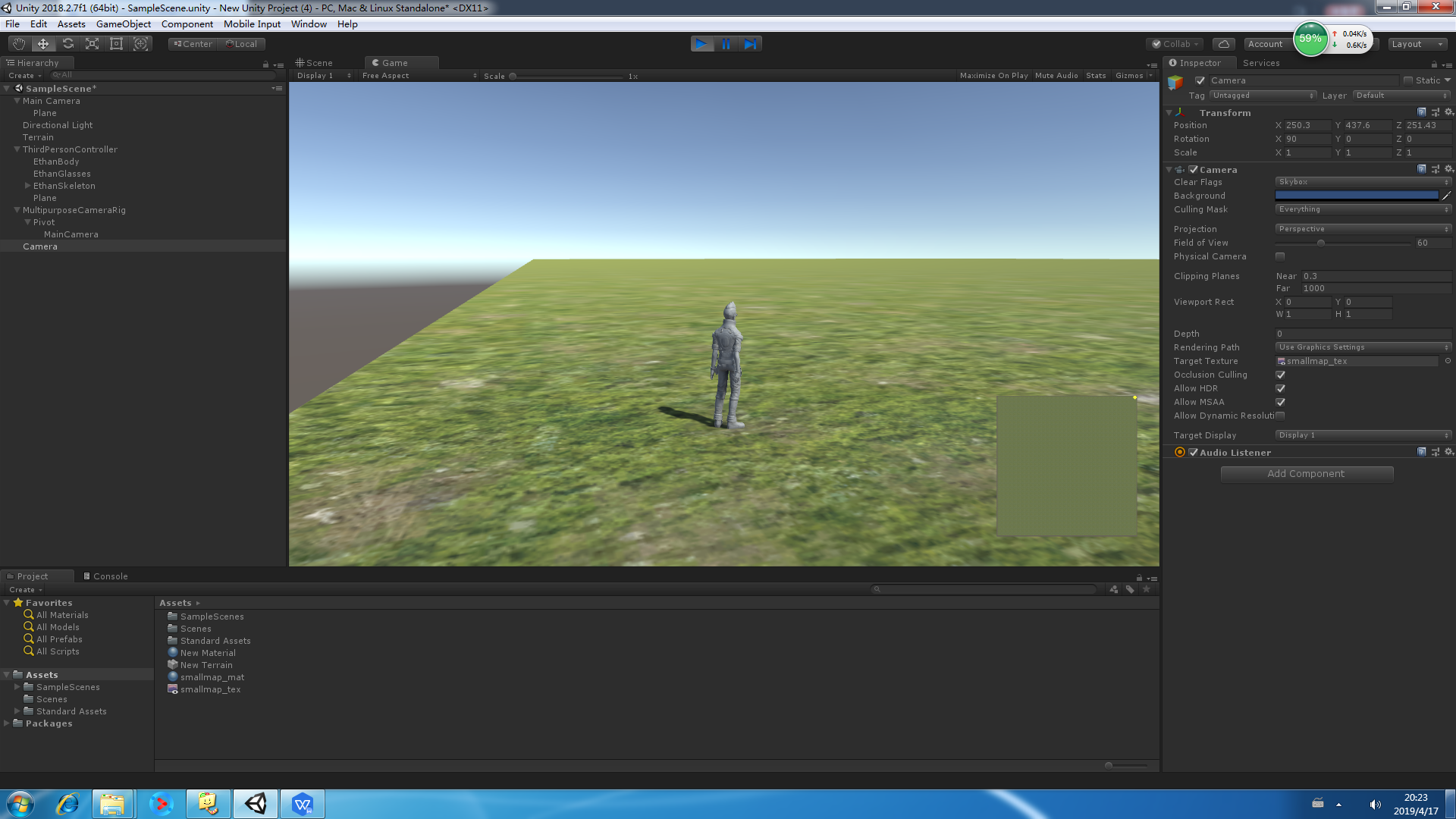Toggle Allow MSAA checkbox
Screen dimensions: 1456x819
1280,402
